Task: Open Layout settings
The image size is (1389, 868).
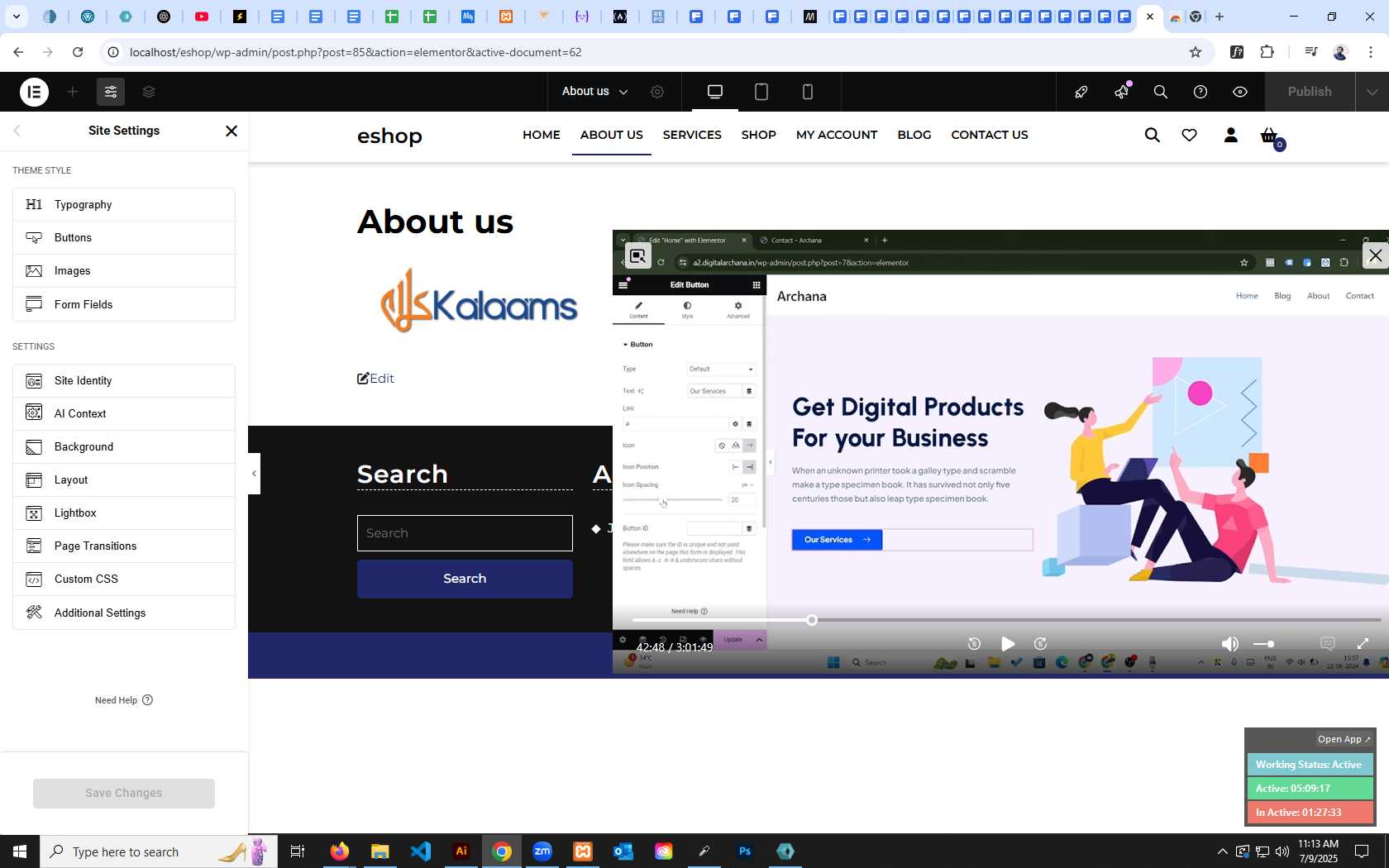Action: [124, 479]
